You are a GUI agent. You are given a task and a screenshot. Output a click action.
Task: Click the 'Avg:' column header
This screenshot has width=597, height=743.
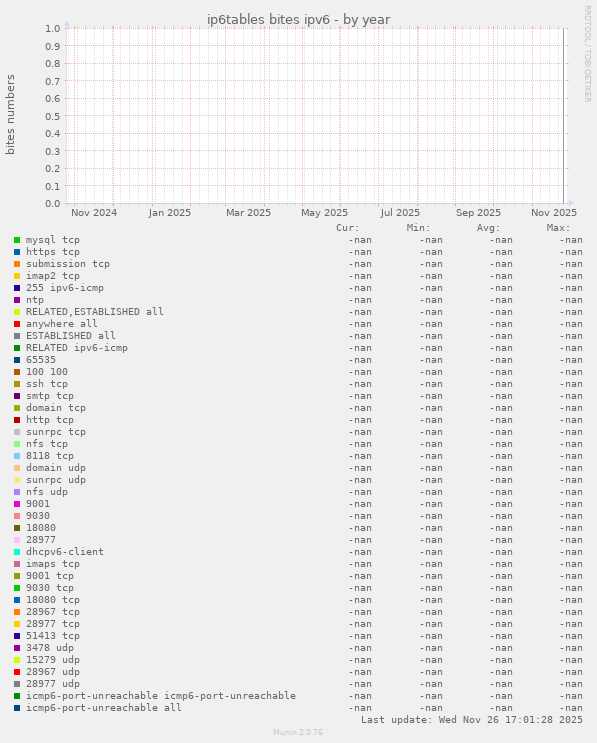(488, 228)
